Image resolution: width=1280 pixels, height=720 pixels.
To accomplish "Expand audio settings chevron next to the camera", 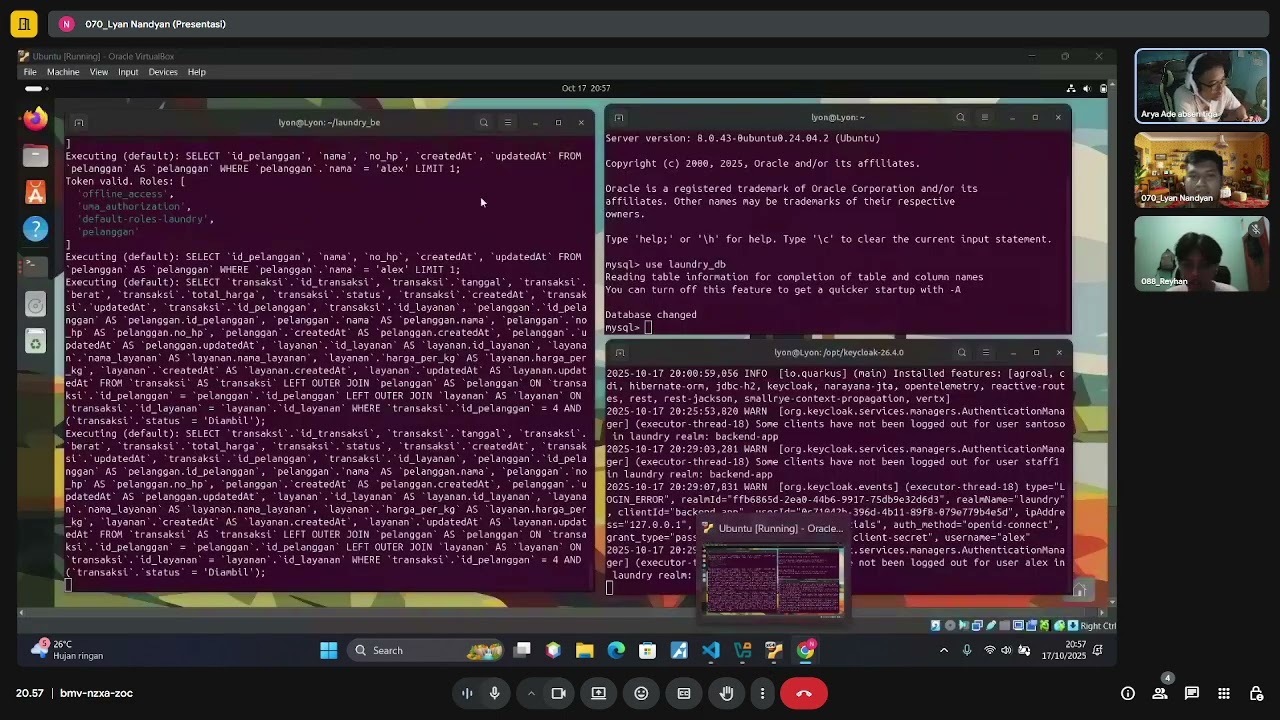I will click(x=531, y=693).
